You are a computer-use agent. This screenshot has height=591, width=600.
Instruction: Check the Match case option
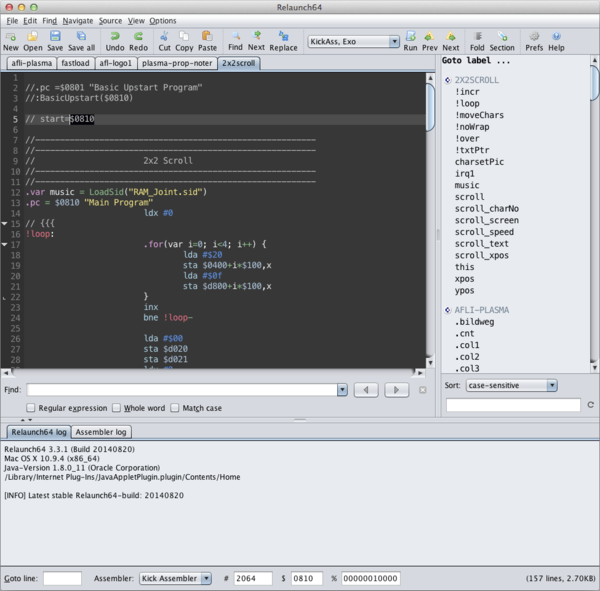tap(175, 408)
